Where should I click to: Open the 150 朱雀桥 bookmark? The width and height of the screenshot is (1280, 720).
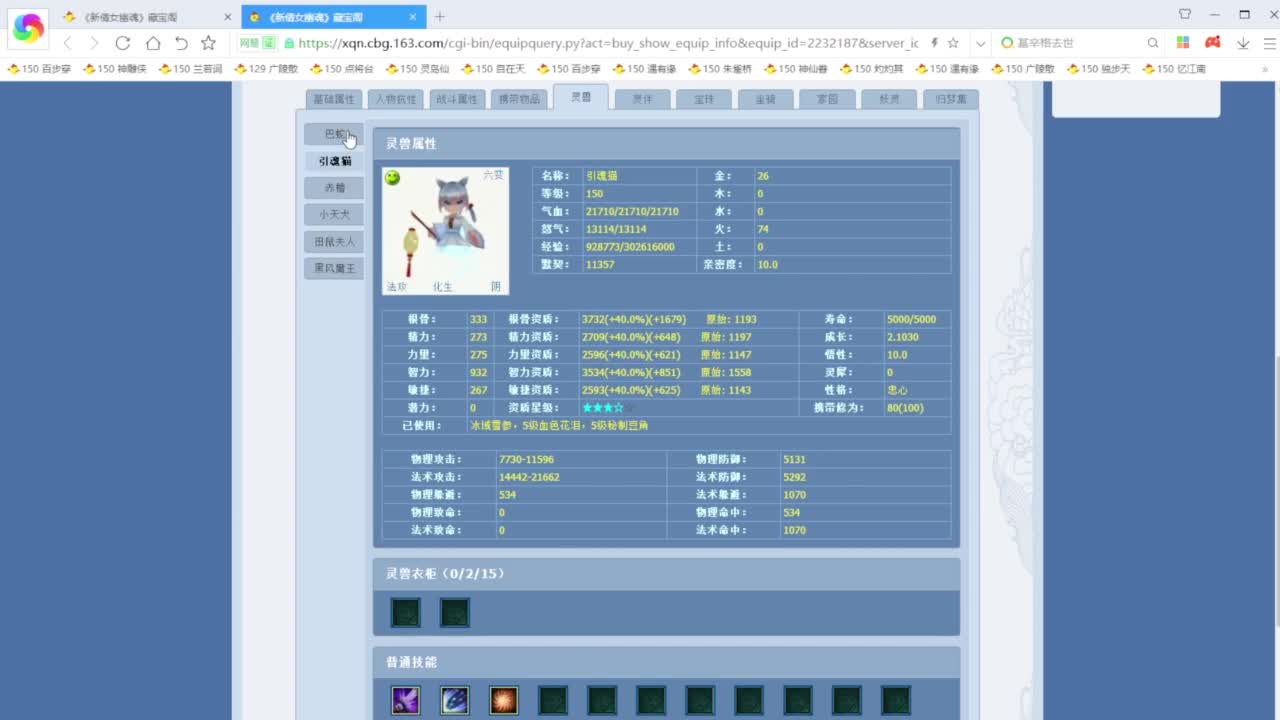(x=721, y=69)
